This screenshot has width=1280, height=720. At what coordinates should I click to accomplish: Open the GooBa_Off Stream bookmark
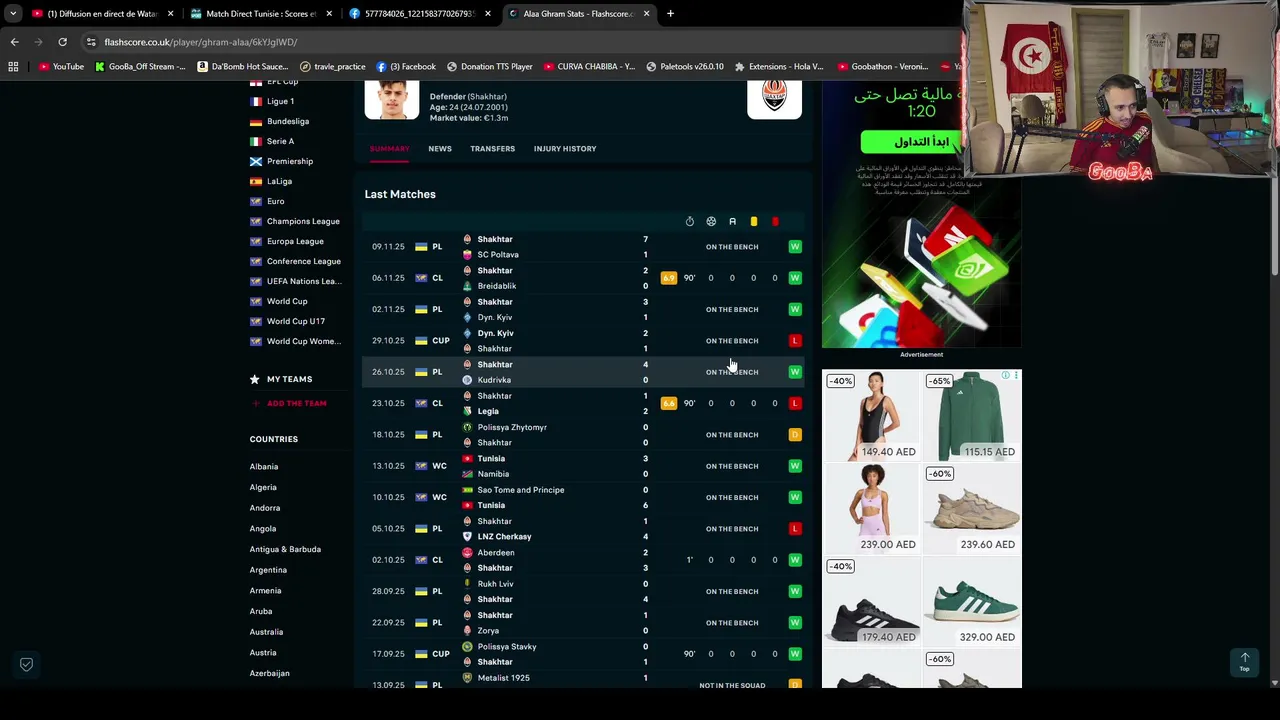140,67
